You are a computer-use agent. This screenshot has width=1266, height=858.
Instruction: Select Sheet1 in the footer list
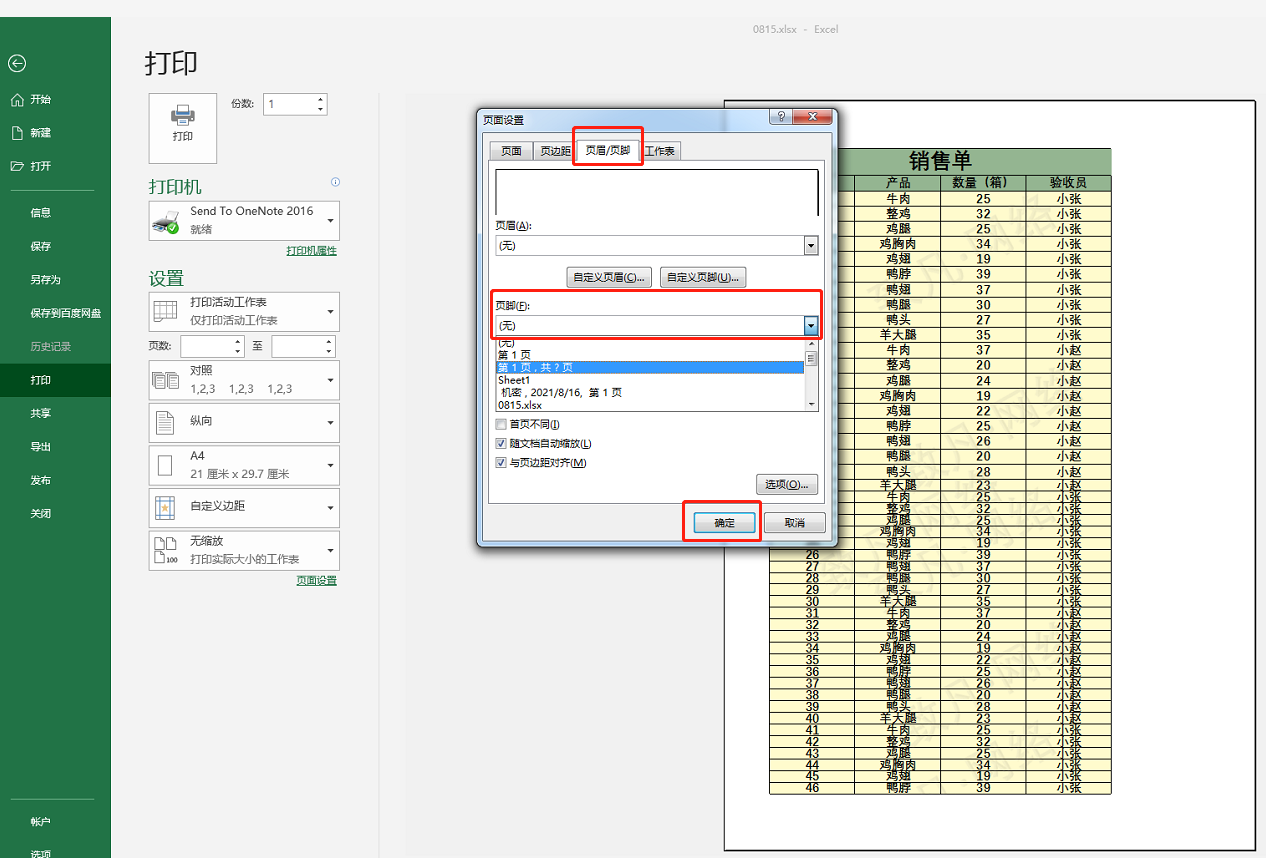650,380
